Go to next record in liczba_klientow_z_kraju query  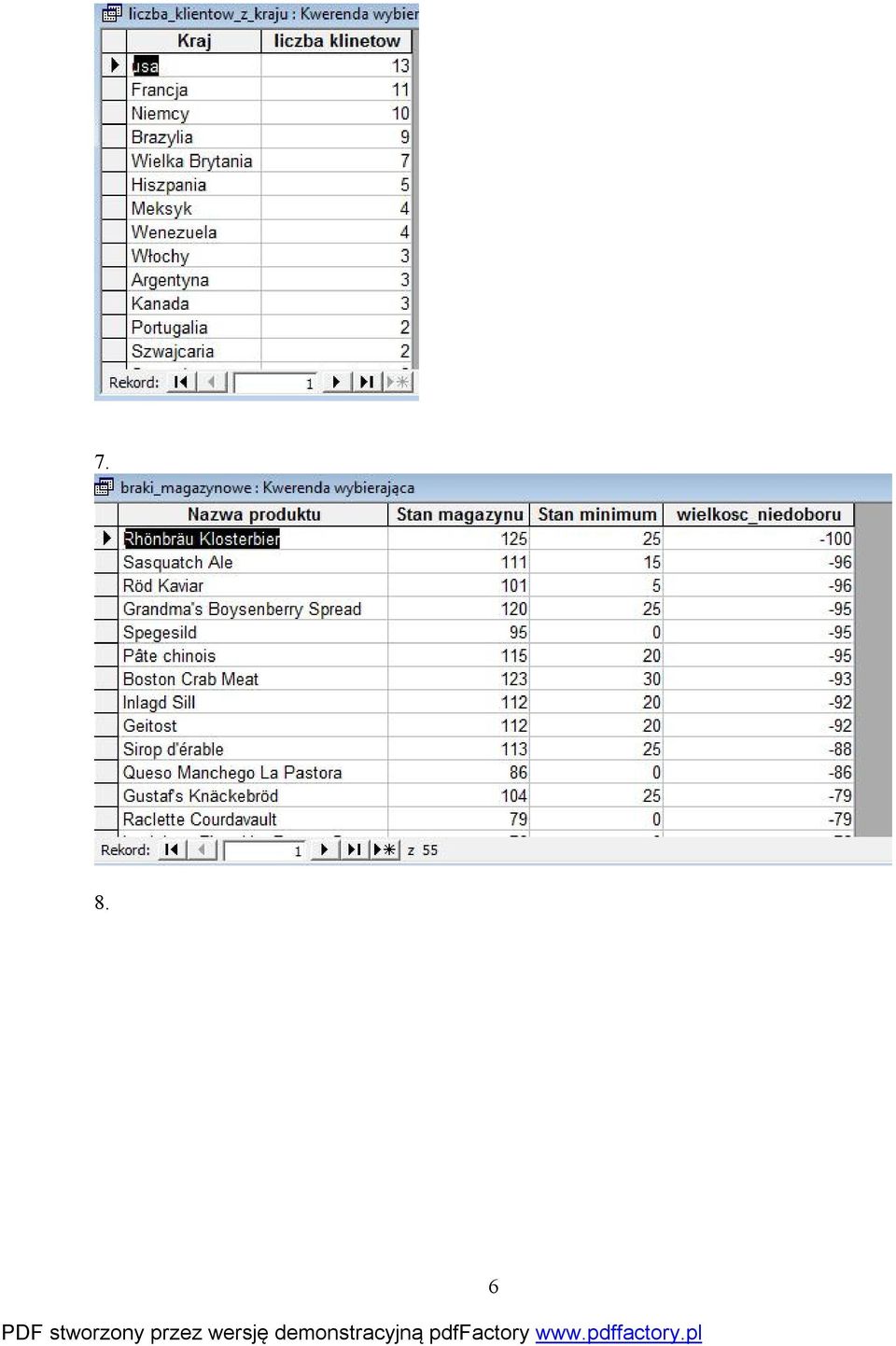point(336,382)
